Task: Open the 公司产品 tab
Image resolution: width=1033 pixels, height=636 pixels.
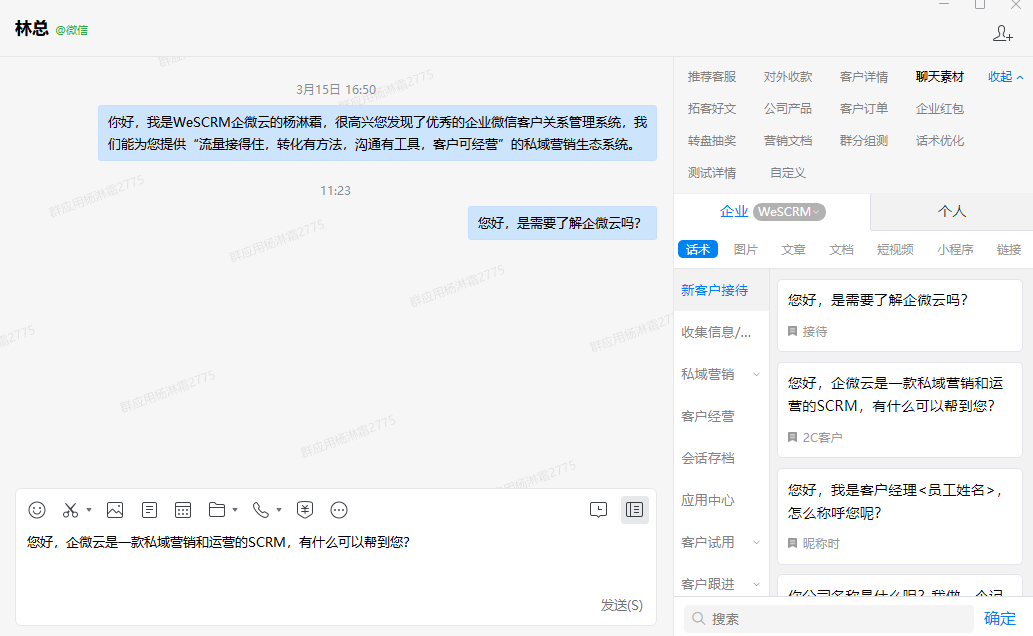Action: click(788, 109)
